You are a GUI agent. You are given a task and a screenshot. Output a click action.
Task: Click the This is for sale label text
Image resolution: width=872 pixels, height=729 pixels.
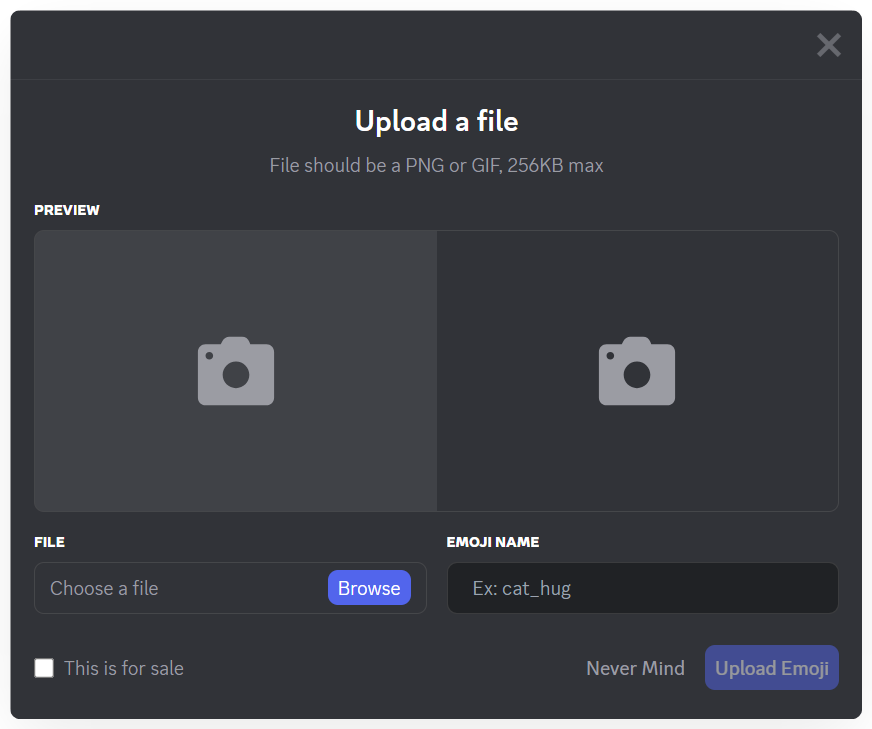coord(124,668)
